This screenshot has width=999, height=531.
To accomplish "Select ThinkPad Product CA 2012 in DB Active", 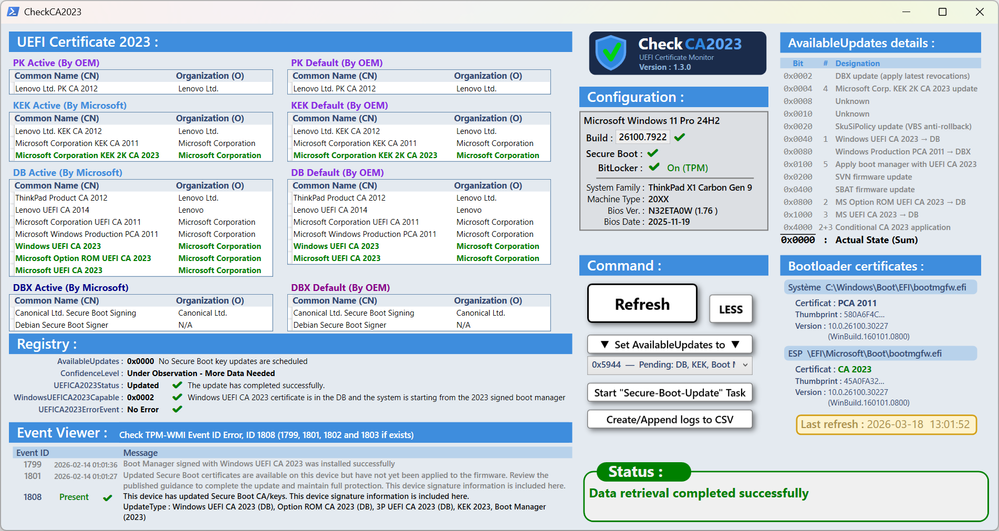I will tap(141, 198).
